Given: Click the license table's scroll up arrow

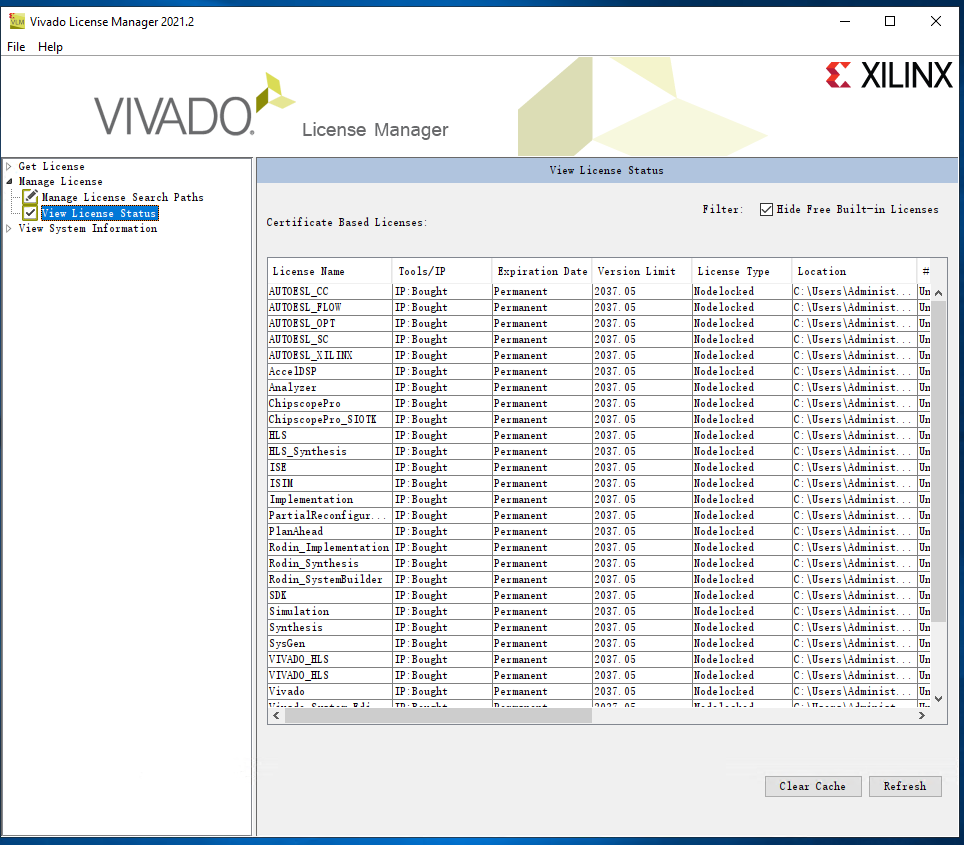Looking at the screenshot, I should click(939, 293).
